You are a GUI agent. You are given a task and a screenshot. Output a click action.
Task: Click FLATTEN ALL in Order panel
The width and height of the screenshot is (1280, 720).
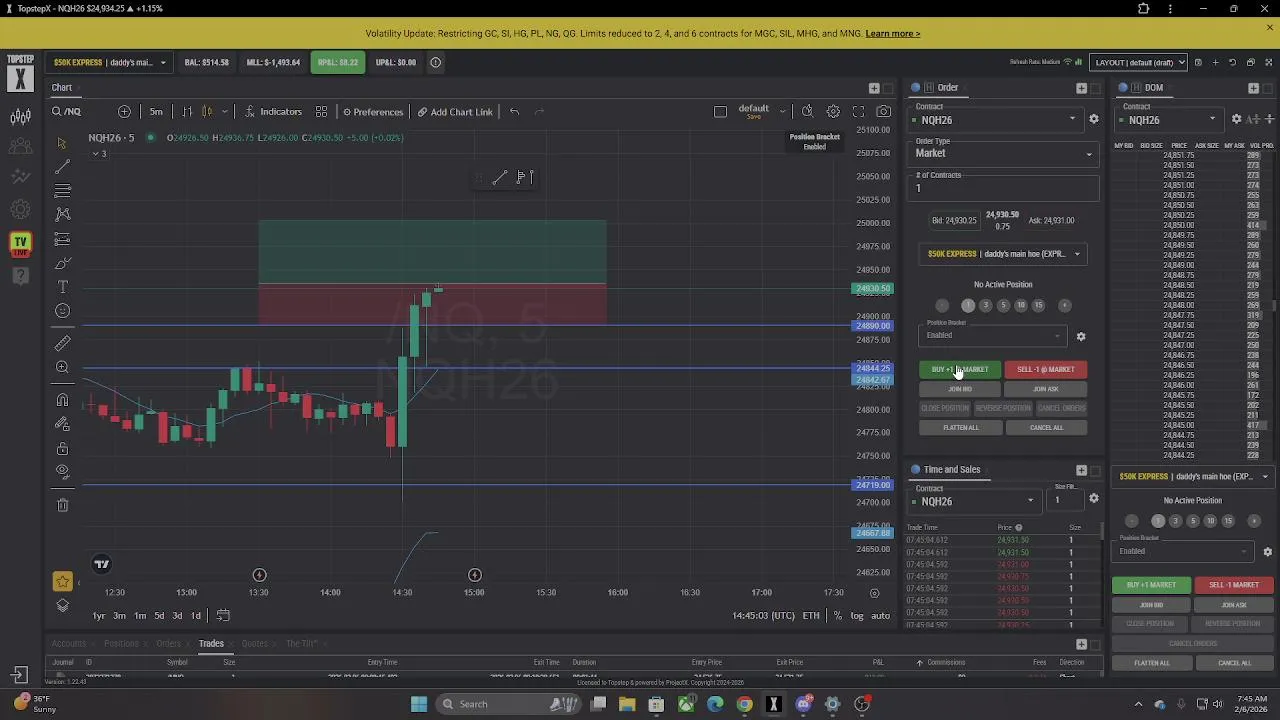click(x=961, y=428)
